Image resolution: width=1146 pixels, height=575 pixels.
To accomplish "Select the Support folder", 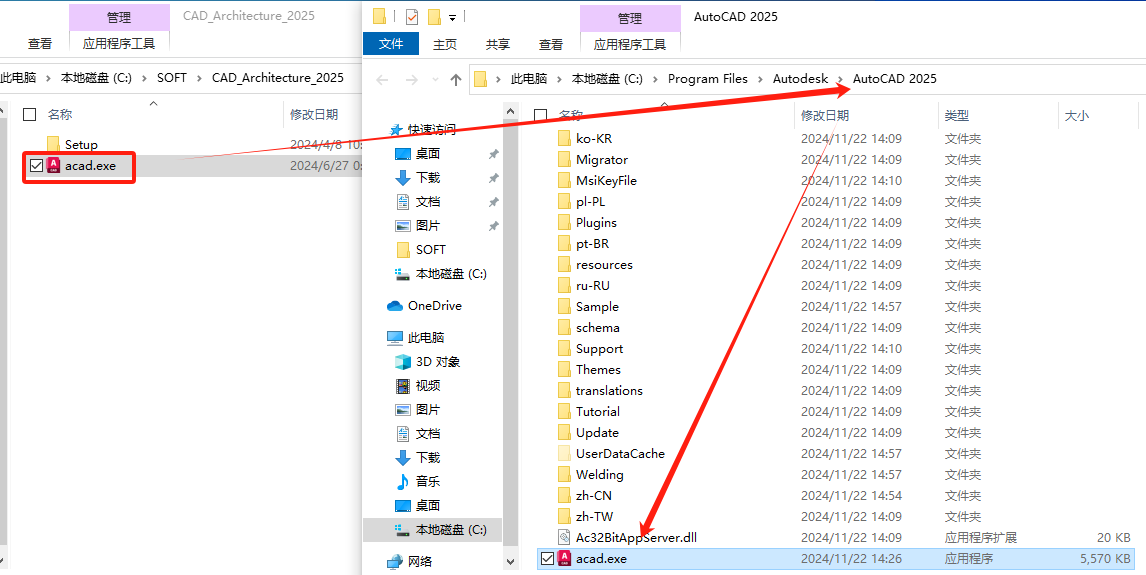I will tap(599, 349).
